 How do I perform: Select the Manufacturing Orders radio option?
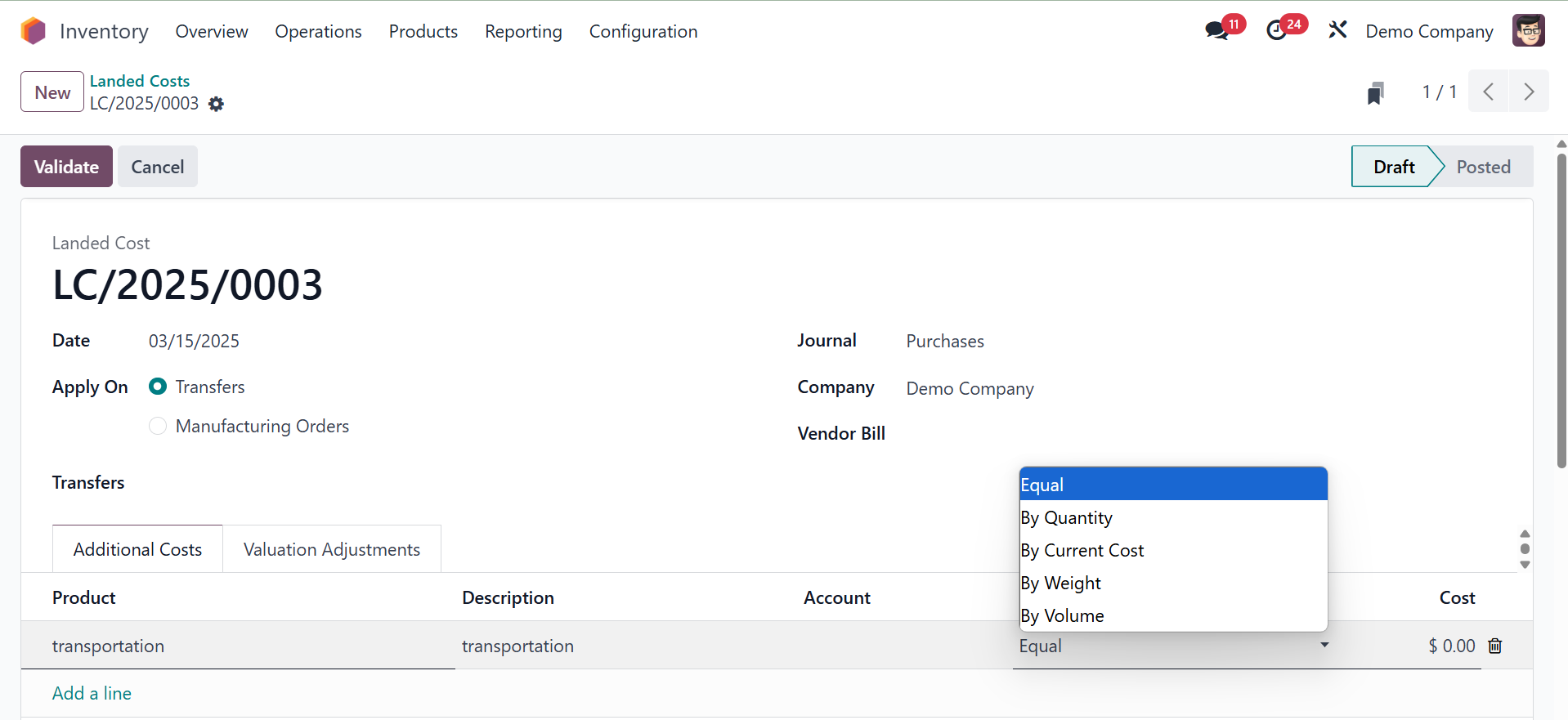tap(159, 426)
